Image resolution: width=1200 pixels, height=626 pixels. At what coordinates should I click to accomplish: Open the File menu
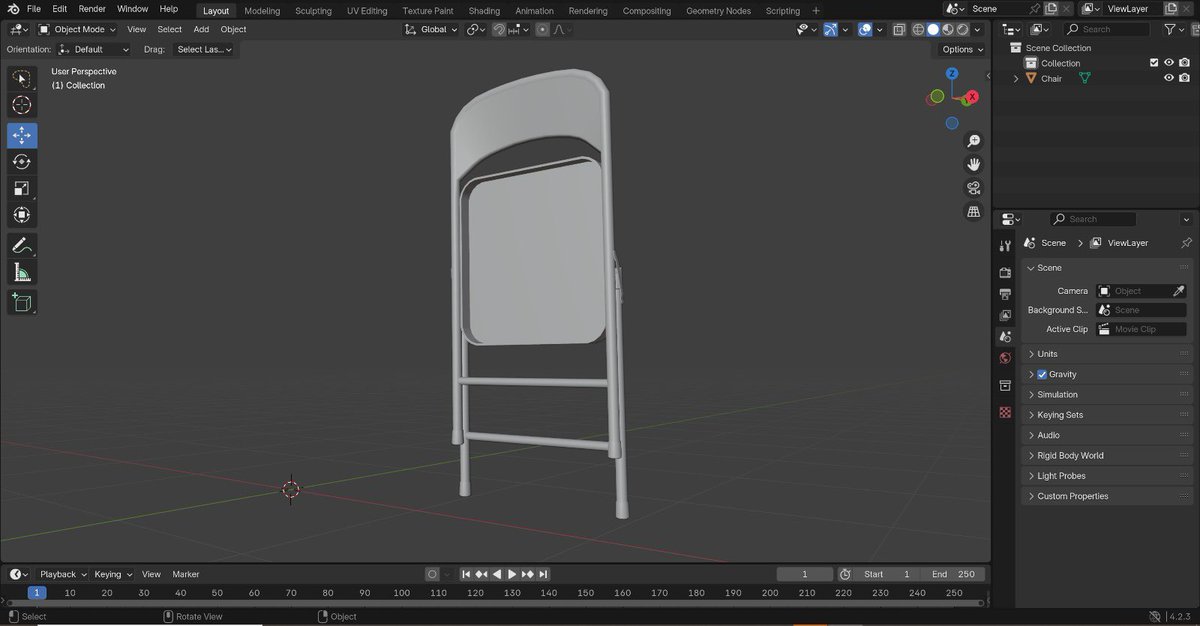click(x=34, y=9)
